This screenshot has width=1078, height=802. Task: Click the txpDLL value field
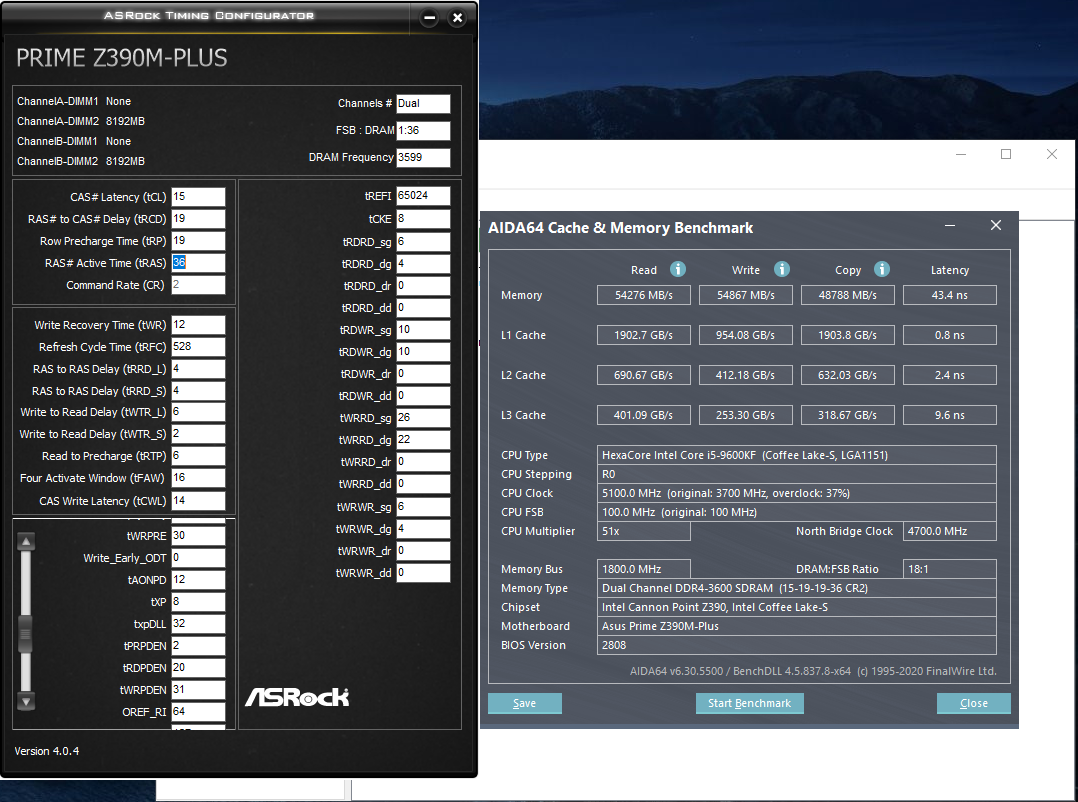(198, 623)
